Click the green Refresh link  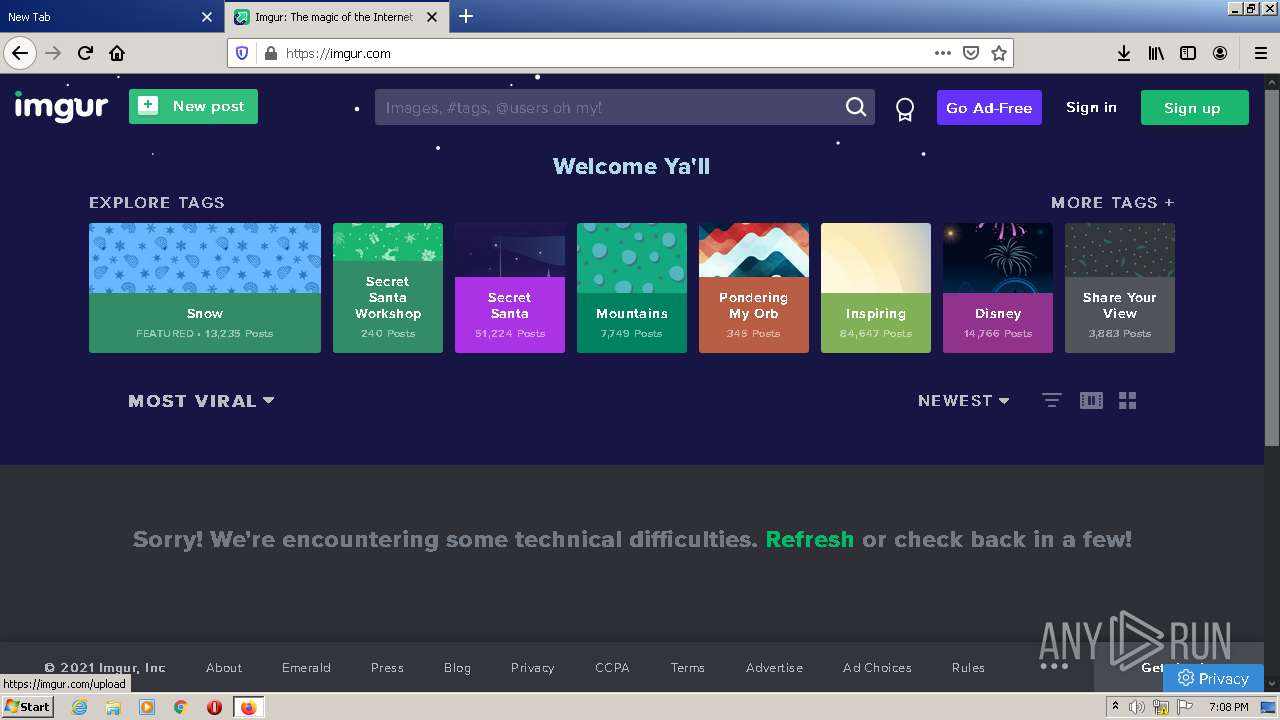(809, 540)
